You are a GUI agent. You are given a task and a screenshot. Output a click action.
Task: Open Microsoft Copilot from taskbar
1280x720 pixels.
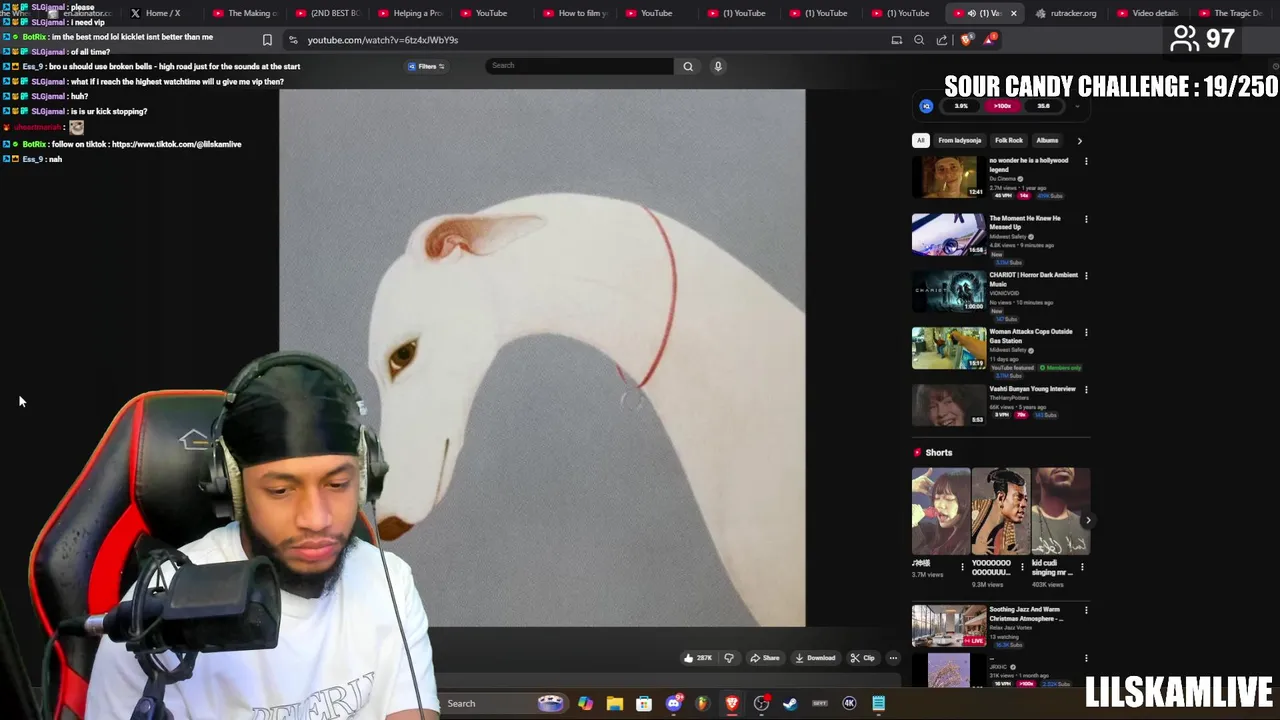click(x=585, y=703)
